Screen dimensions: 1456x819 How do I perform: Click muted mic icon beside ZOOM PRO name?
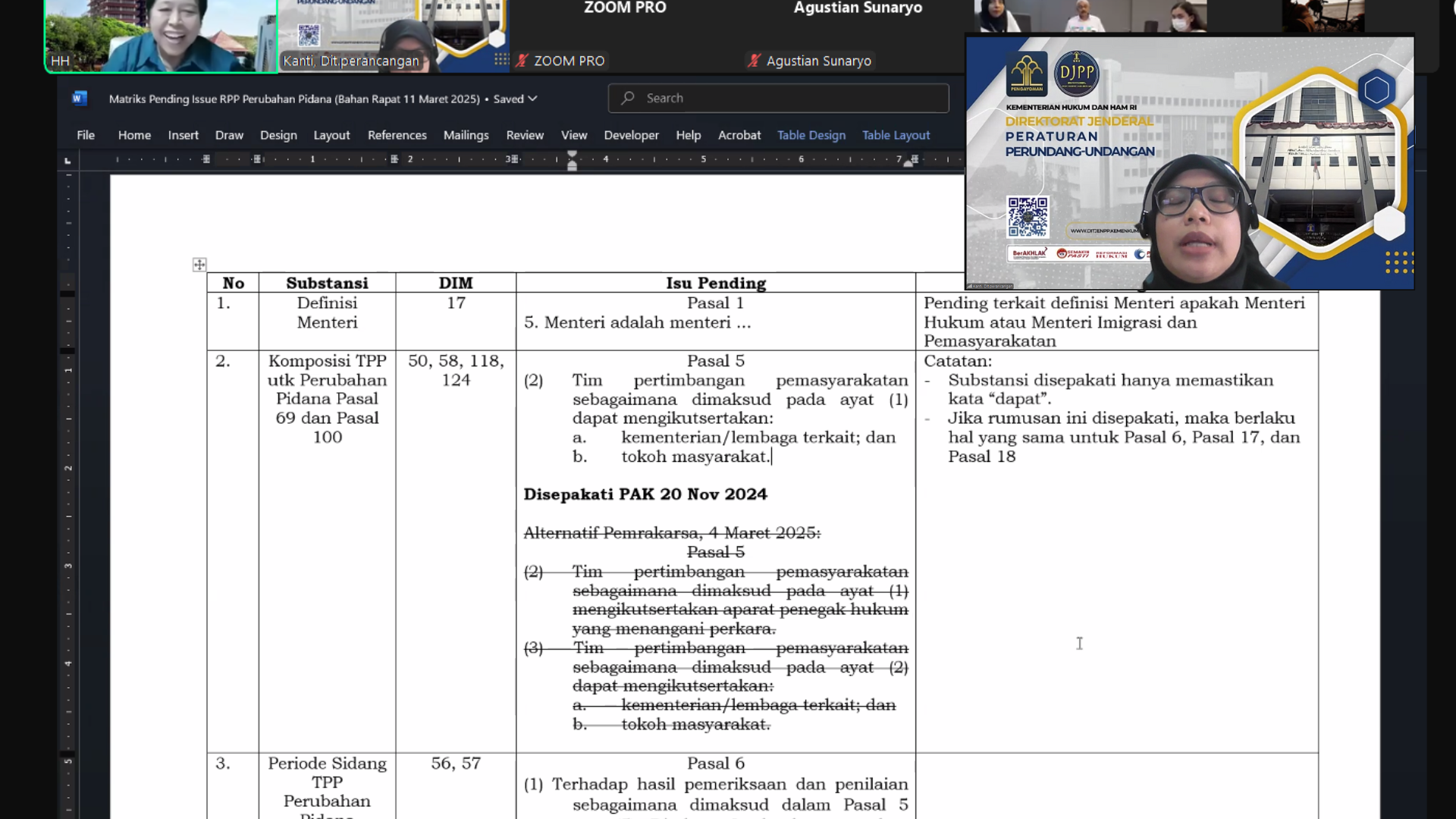[522, 61]
